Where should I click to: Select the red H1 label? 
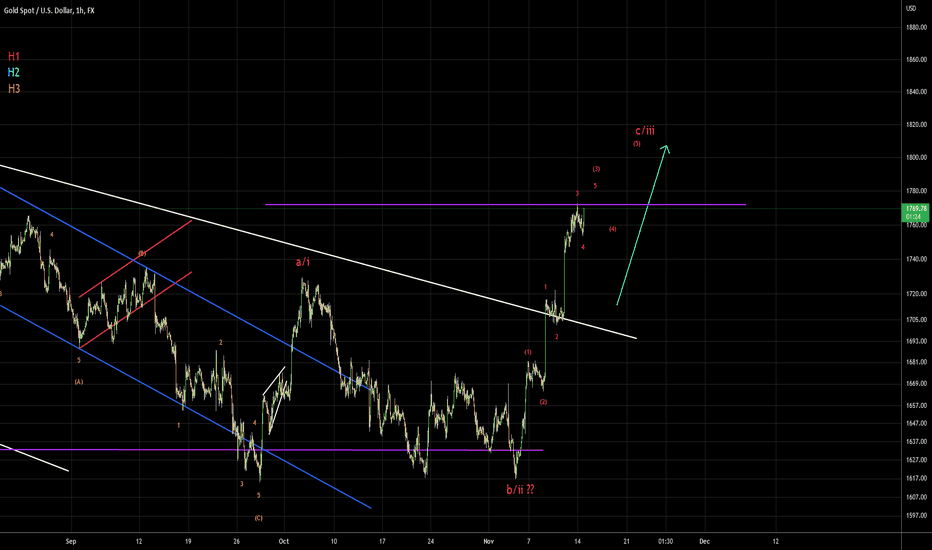pos(14,56)
